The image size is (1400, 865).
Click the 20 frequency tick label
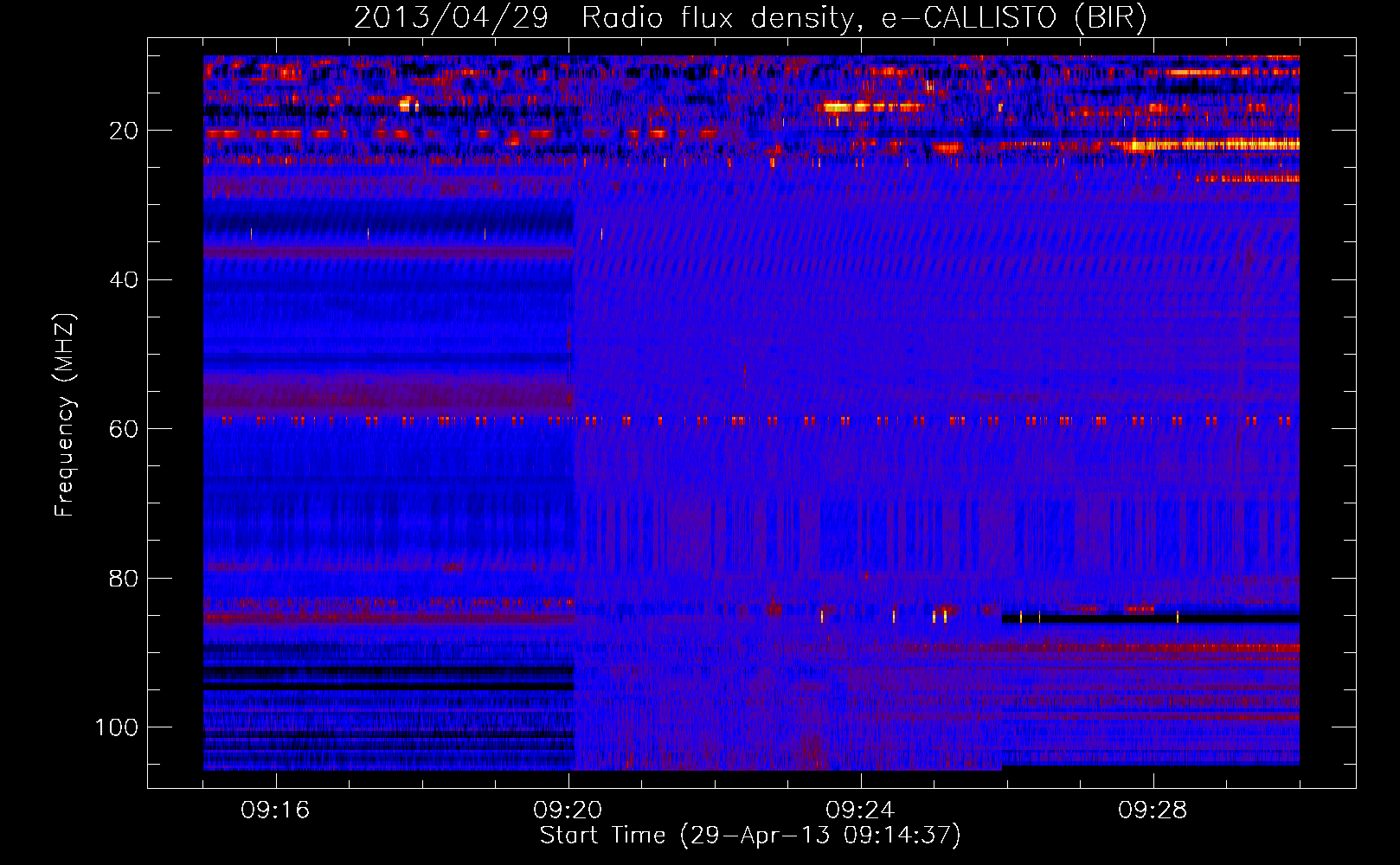coord(125,131)
